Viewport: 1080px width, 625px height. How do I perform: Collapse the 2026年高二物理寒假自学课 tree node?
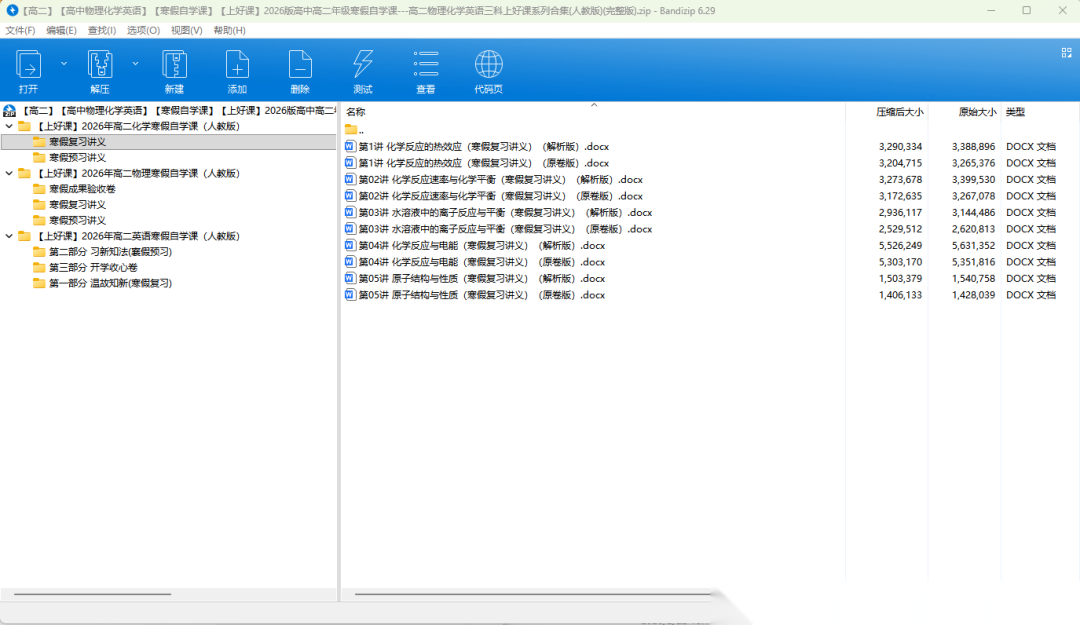[x=9, y=173]
